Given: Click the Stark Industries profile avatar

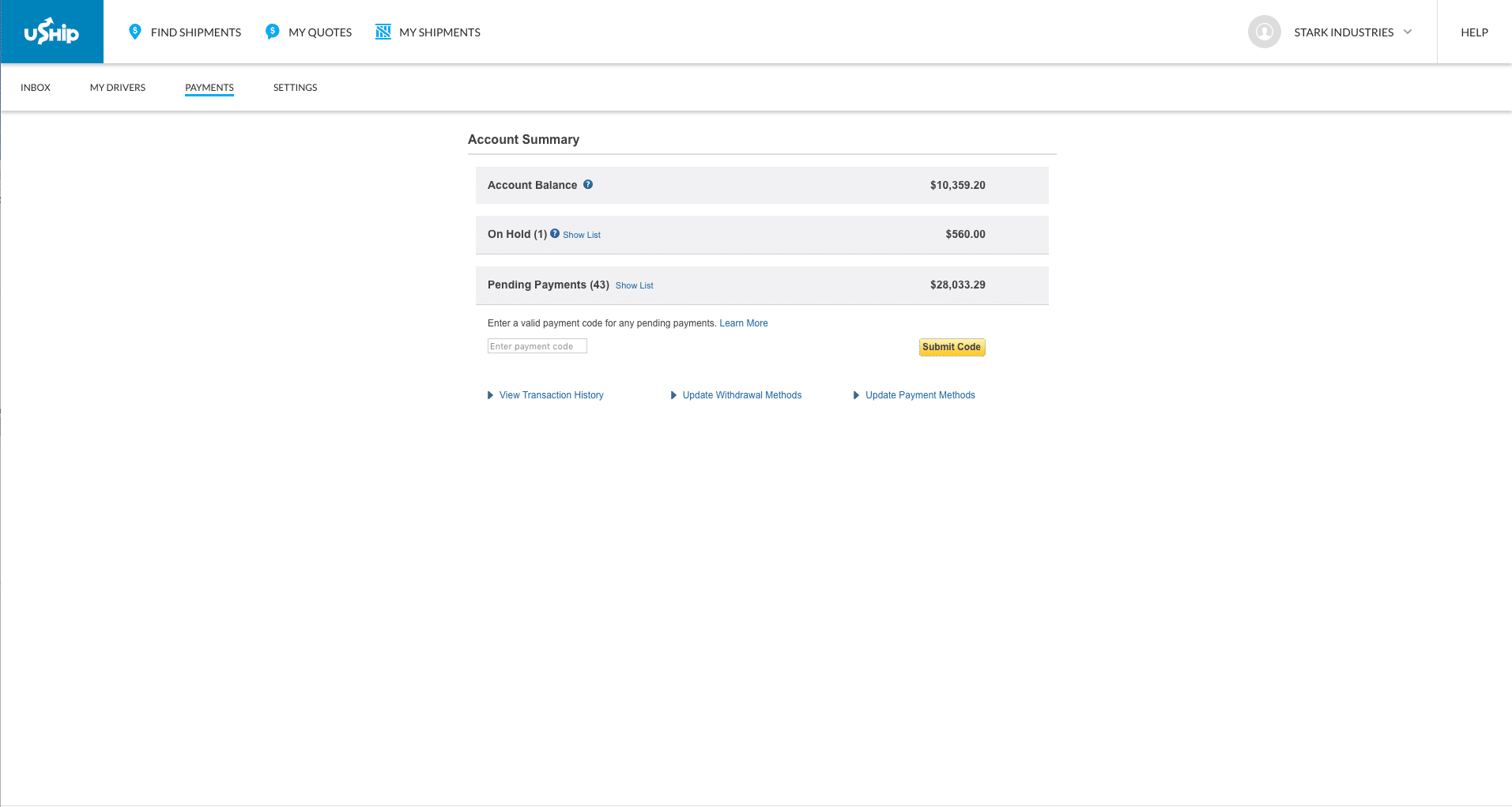Looking at the screenshot, I should click(1264, 32).
